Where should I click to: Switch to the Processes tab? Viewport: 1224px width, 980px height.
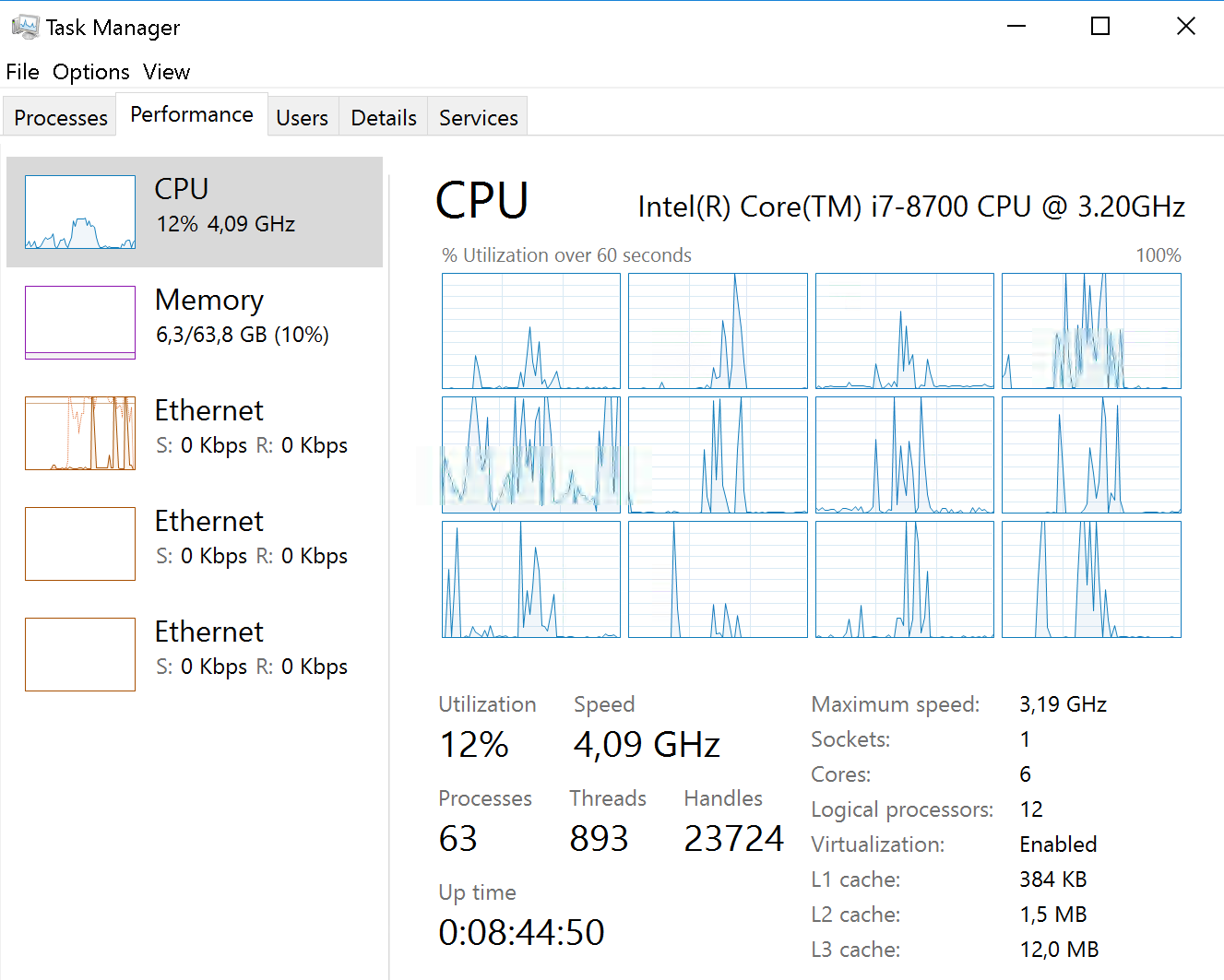click(x=61, y=118)
